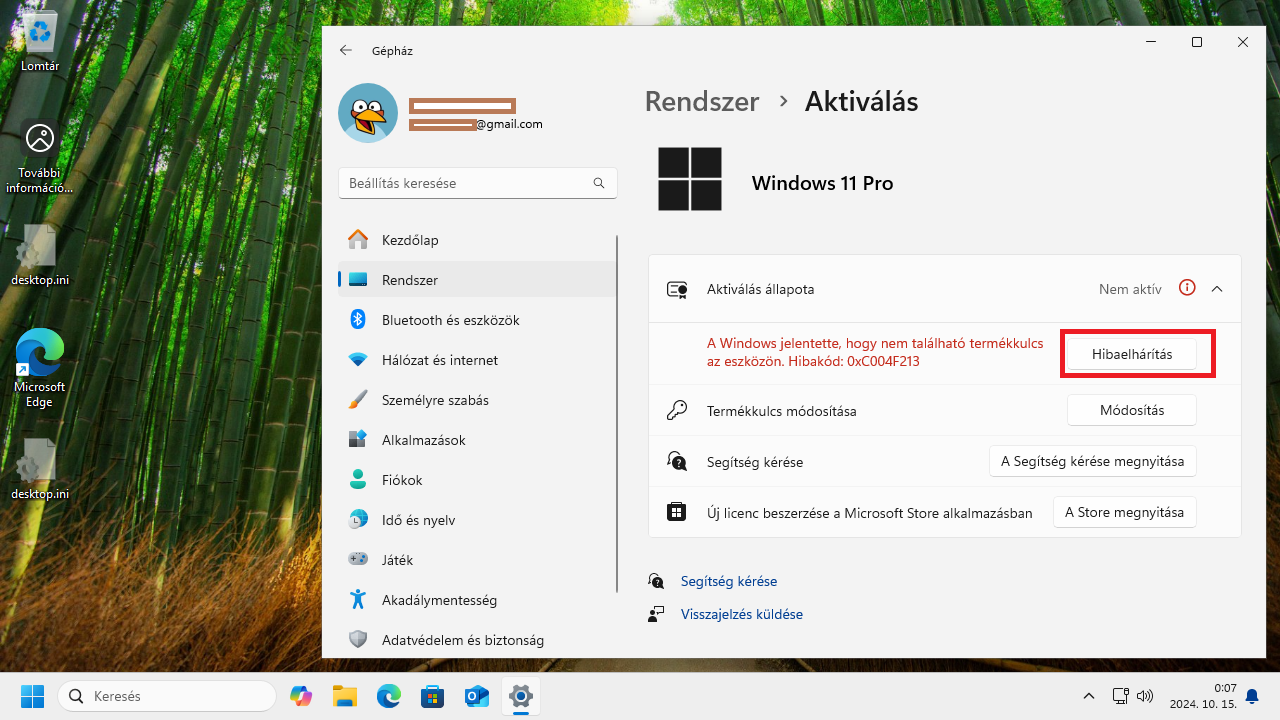
Task: Focus the Beállítás keresése search field
Action: pyautogui.click(x=477, y=183)
